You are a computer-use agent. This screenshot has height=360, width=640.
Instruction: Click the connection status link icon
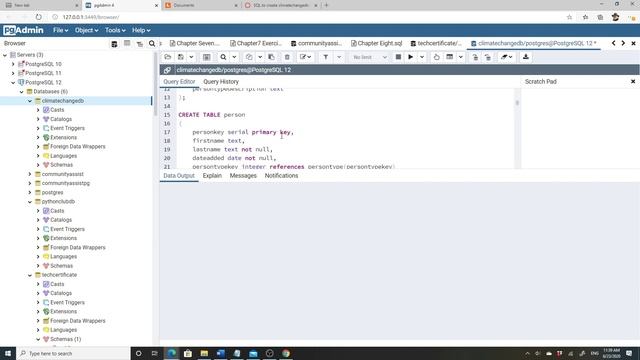pos(167,70)
